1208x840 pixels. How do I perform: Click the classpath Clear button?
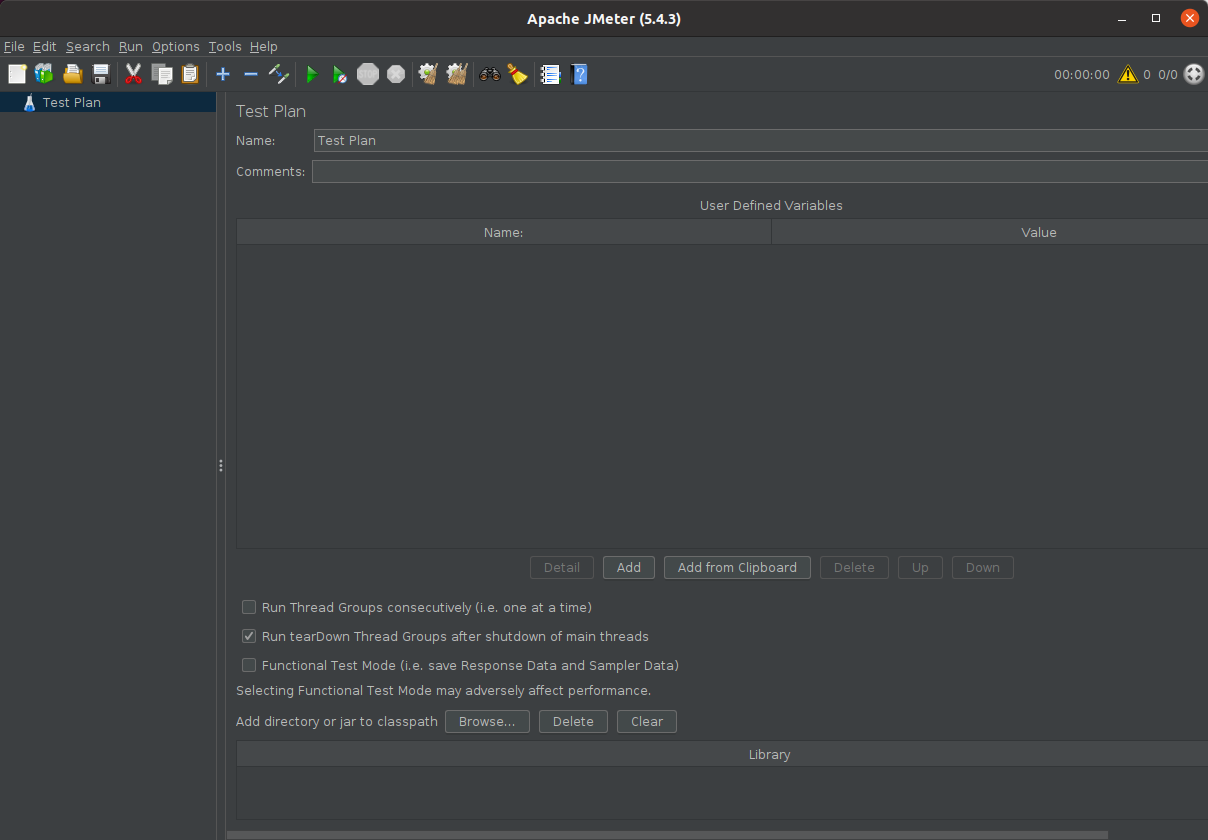pyautogui.click(x=647, y=721)
